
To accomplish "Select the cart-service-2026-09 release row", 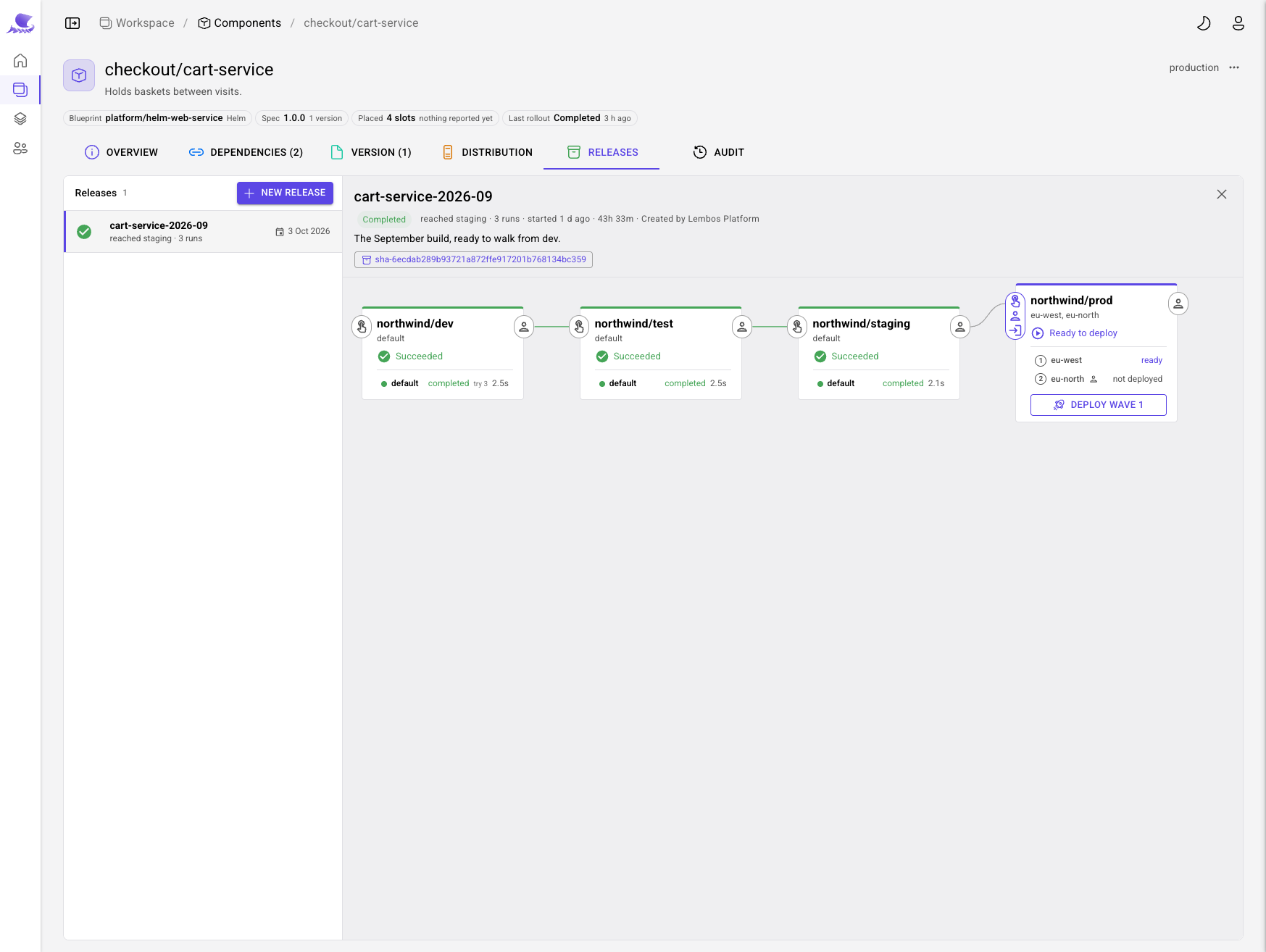I will (203, 232).
